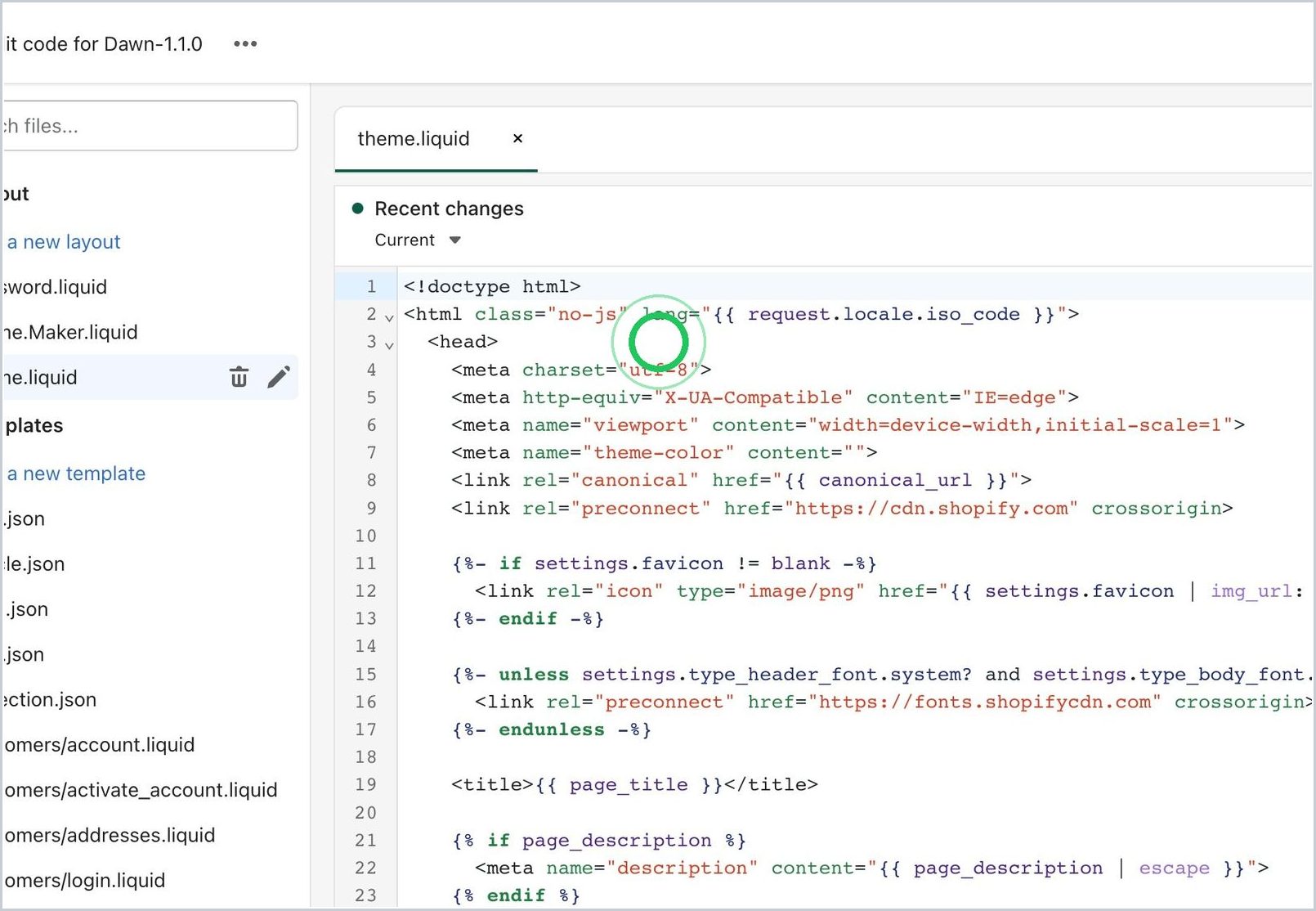Open the Current version dropdown
1316x911 pixels.
point(418,240)
